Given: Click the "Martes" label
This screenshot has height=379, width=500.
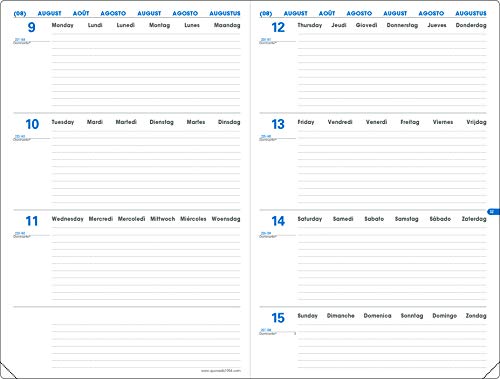Looking at the screenshot, I should [x=196, y=122].
